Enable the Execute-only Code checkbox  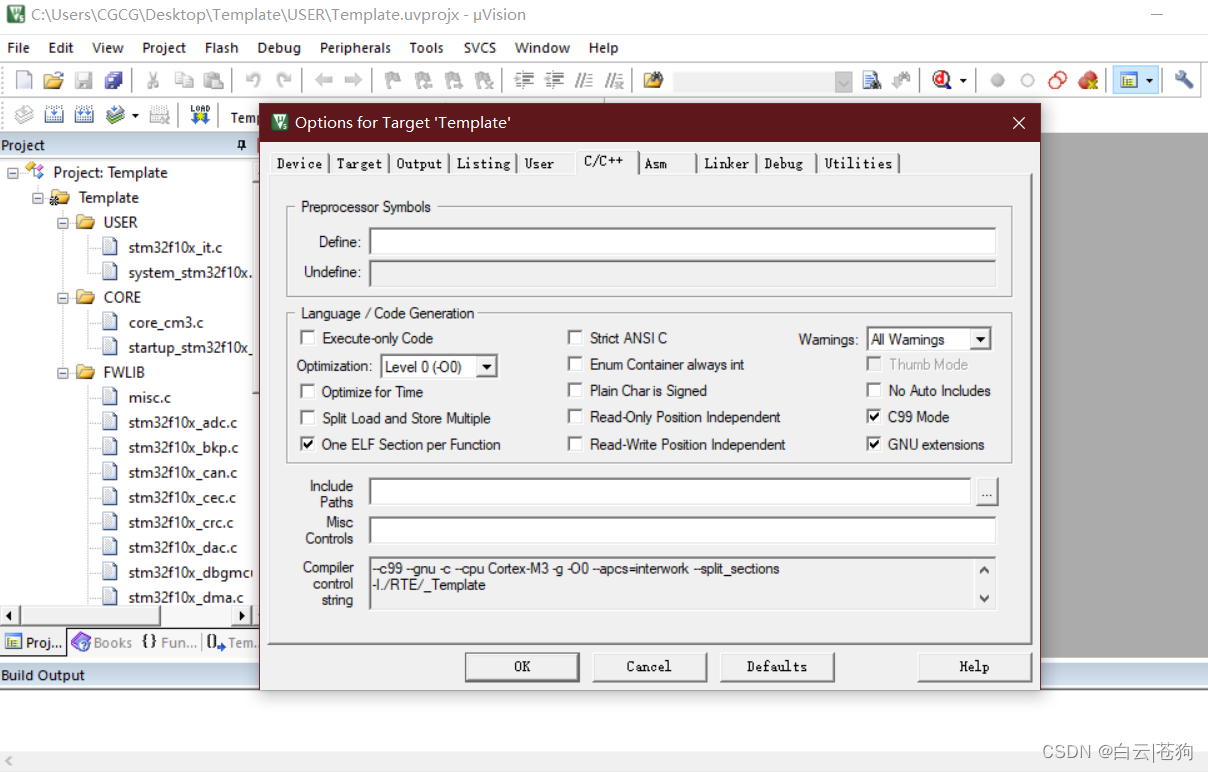coord(308,338)
